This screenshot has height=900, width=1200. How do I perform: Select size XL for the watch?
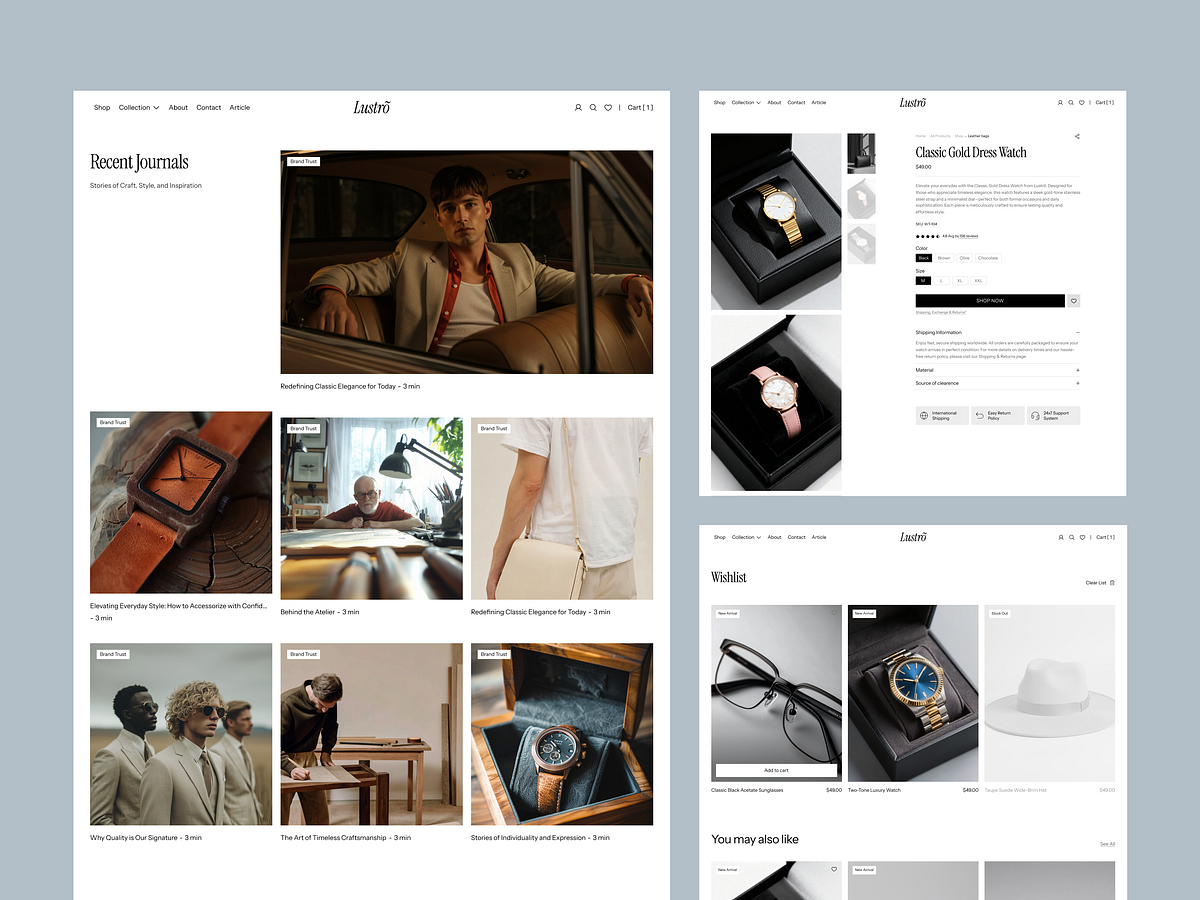959,281
